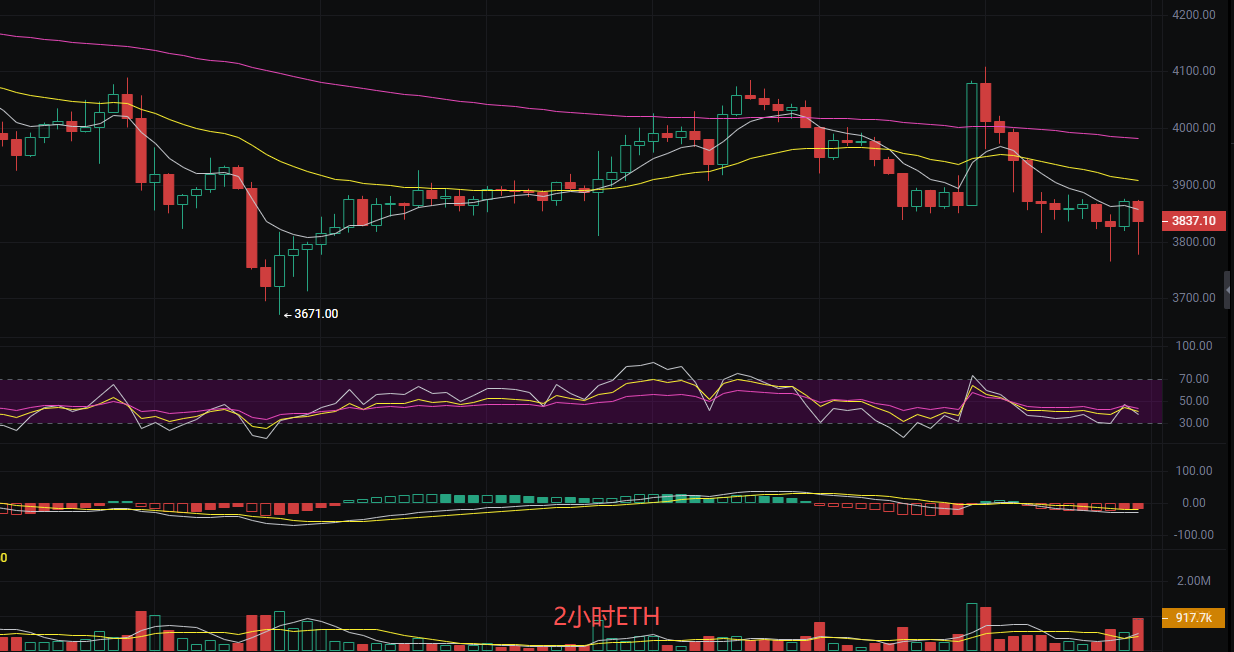Select the 3700.00 price axis label

tap(1194, 298)
